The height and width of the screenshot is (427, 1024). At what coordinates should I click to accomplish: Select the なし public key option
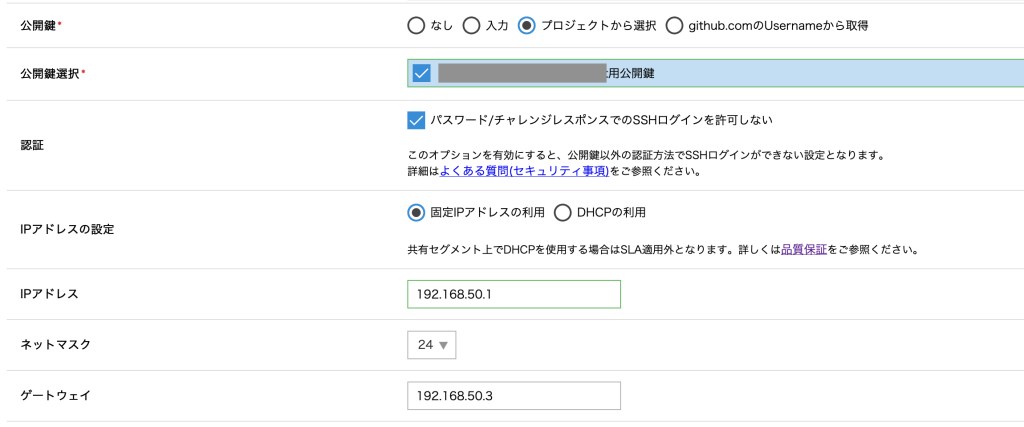point(417,26)
